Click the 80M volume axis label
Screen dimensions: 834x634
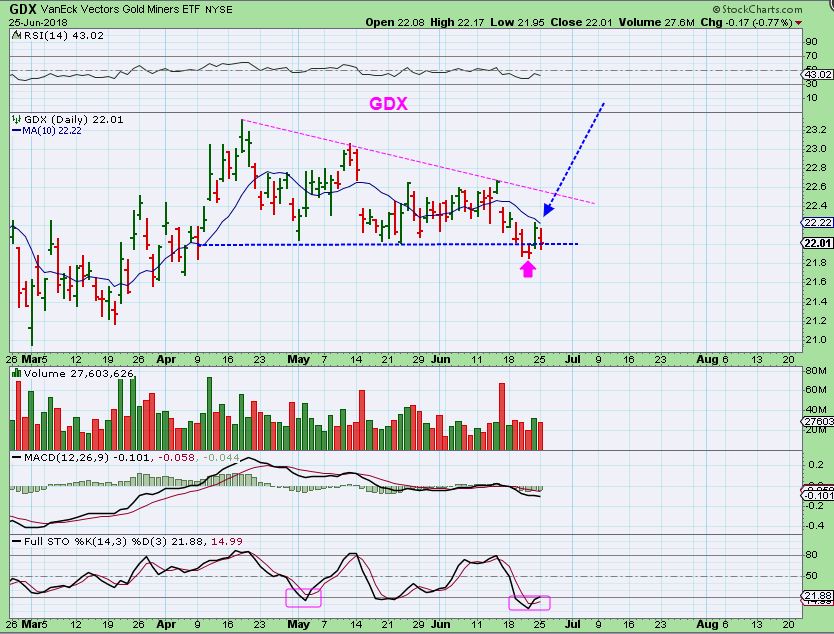(x=816, y=371)
